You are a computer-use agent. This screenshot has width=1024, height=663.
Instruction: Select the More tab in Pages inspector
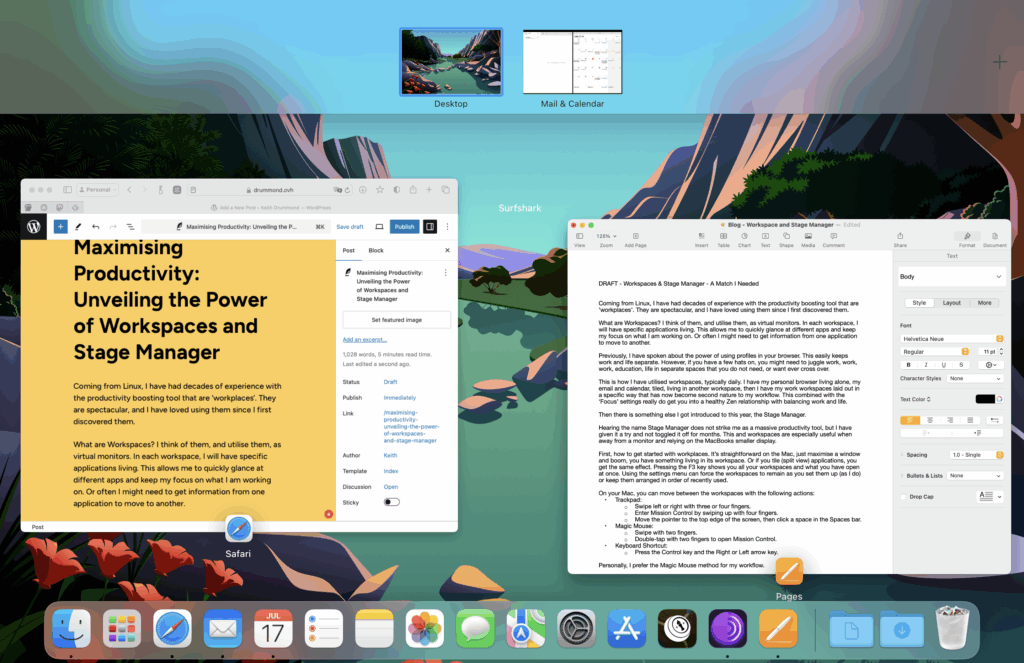[984, 303]
